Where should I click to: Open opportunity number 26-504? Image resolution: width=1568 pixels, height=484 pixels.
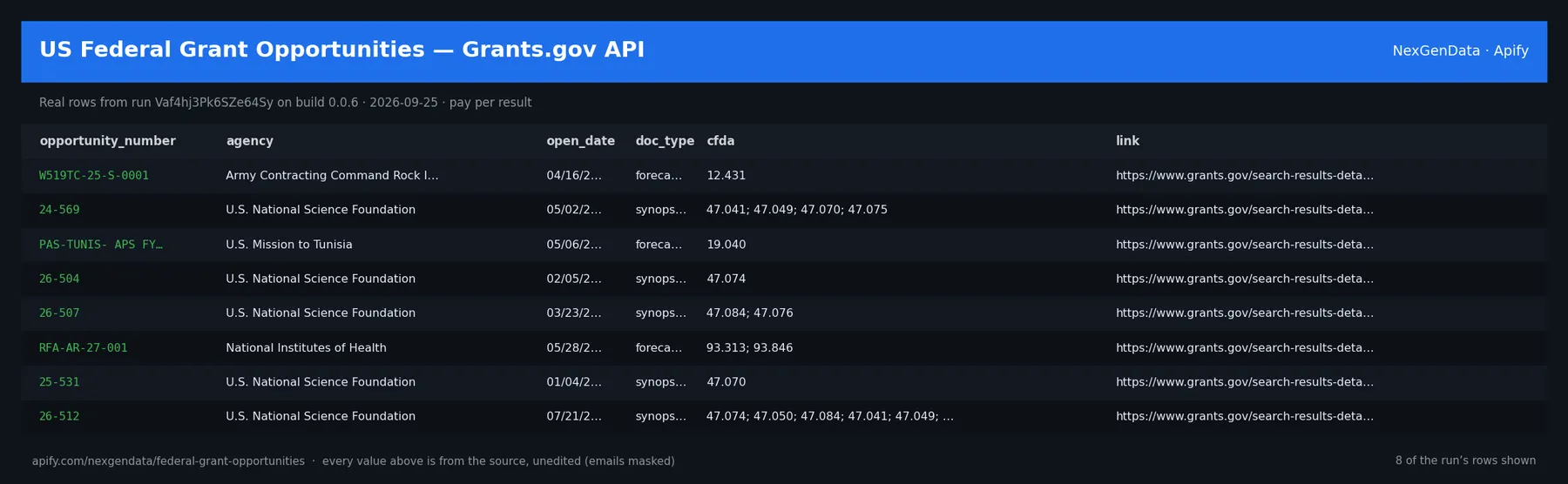[59, 279]
